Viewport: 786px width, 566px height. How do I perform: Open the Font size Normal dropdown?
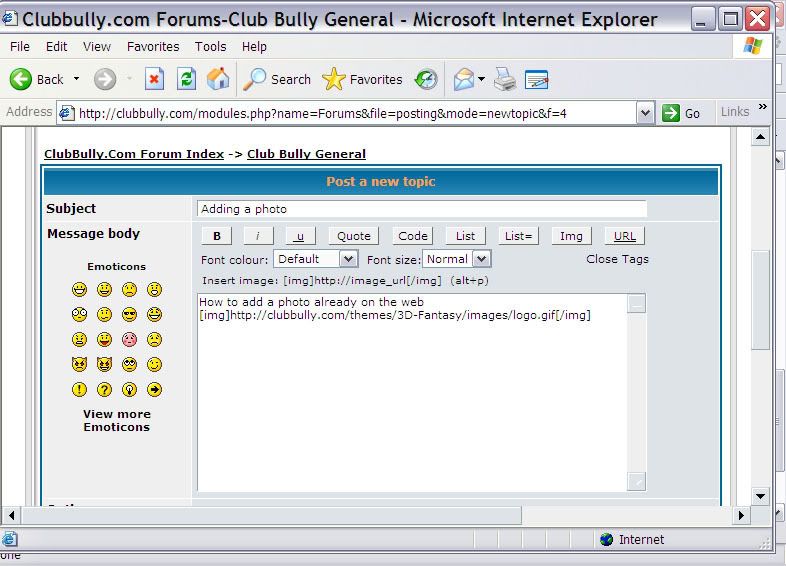(x=457, y=259)
